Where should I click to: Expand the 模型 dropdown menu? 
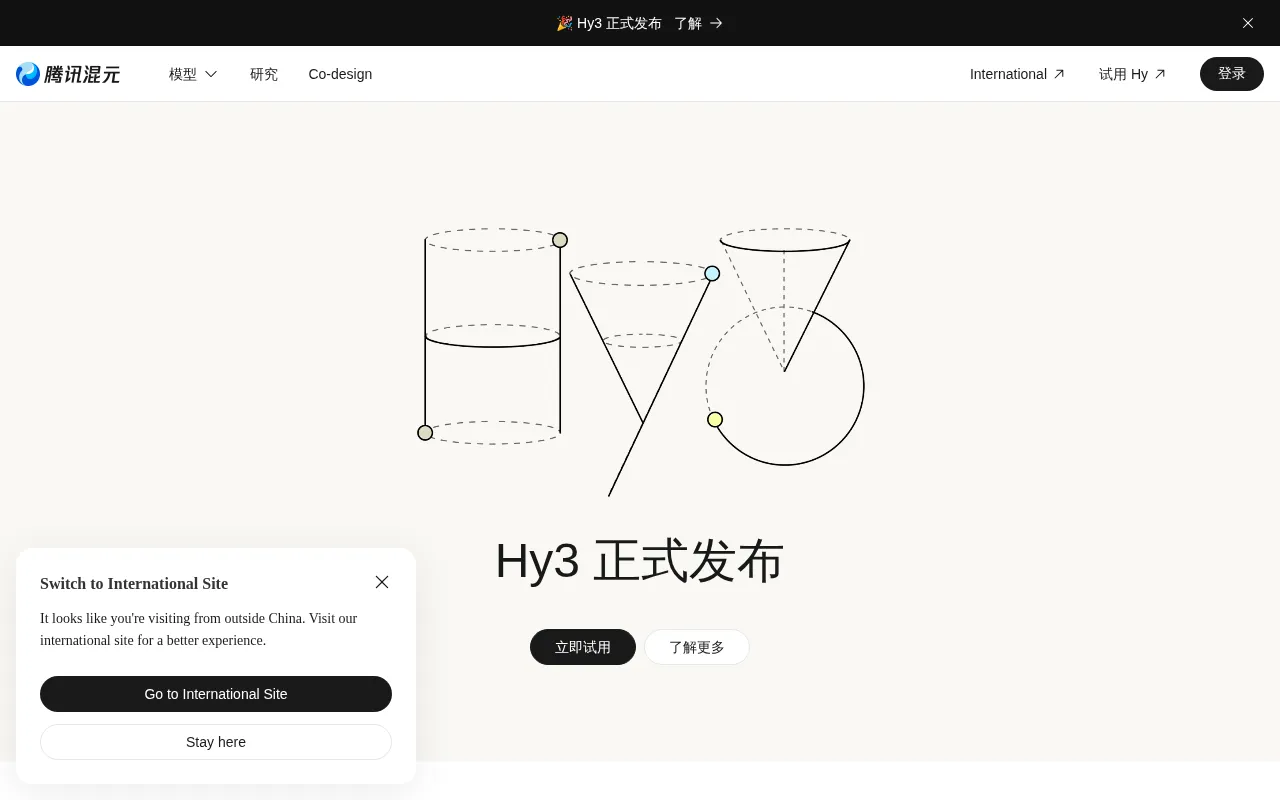click(x=193, y=74)
